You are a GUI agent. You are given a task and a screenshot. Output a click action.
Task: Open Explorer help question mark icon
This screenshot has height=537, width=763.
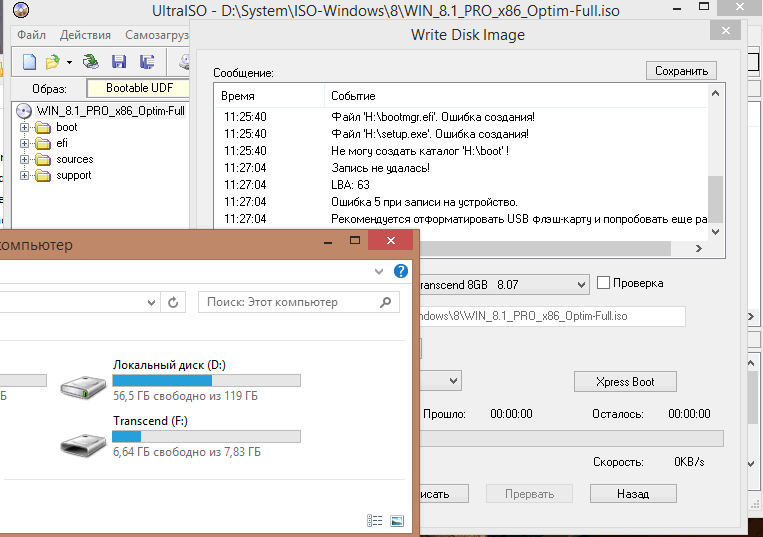[x=401, y=271]
